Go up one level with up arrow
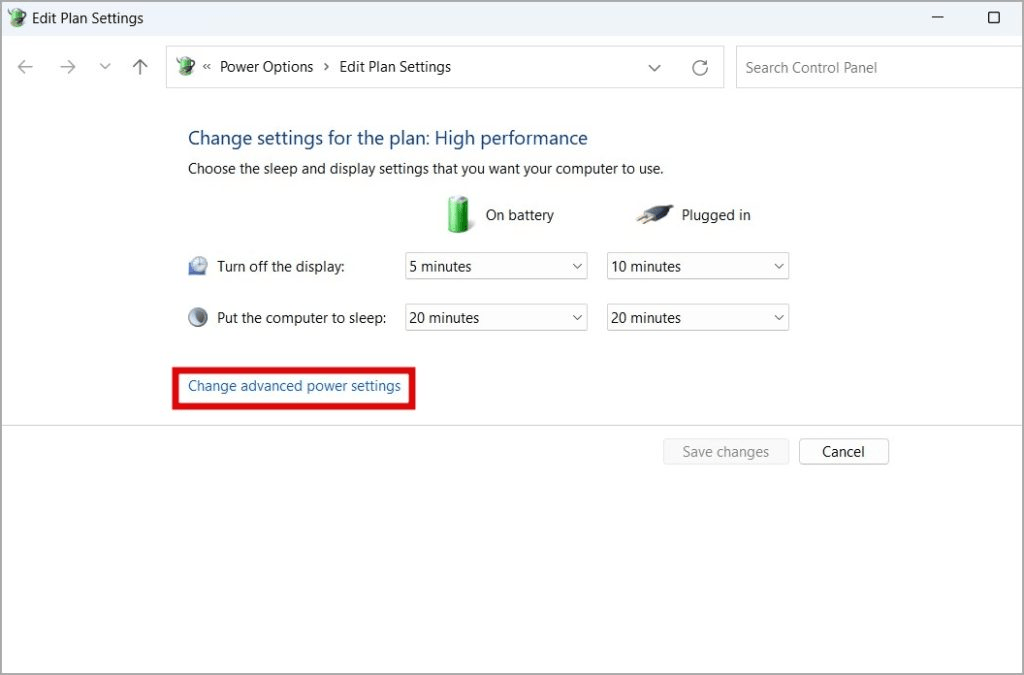This screenshot has width=1024, height=675. (x=140, y=67)
